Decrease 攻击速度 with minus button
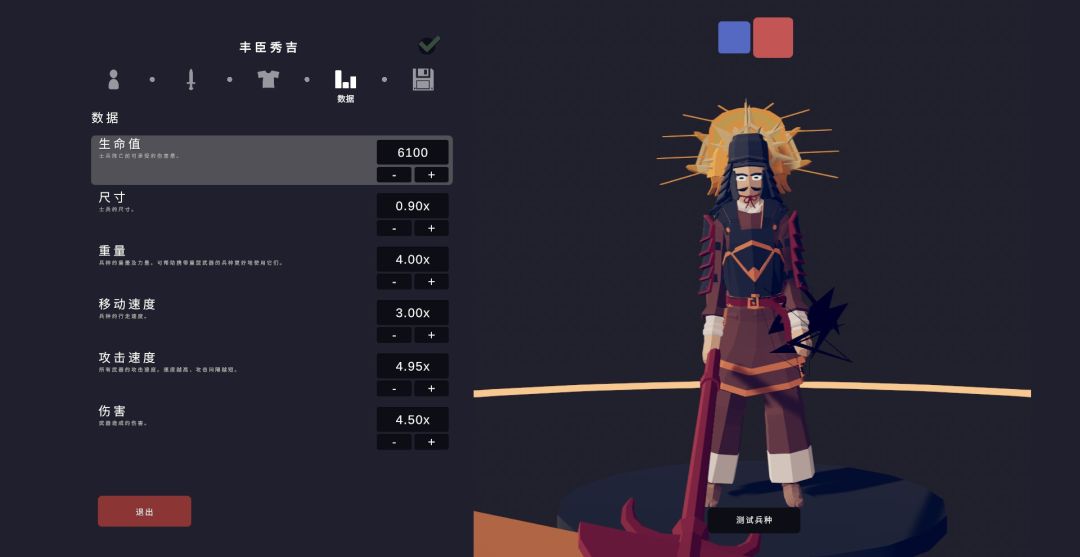The image size is (1080, 557). click(394, 388)
